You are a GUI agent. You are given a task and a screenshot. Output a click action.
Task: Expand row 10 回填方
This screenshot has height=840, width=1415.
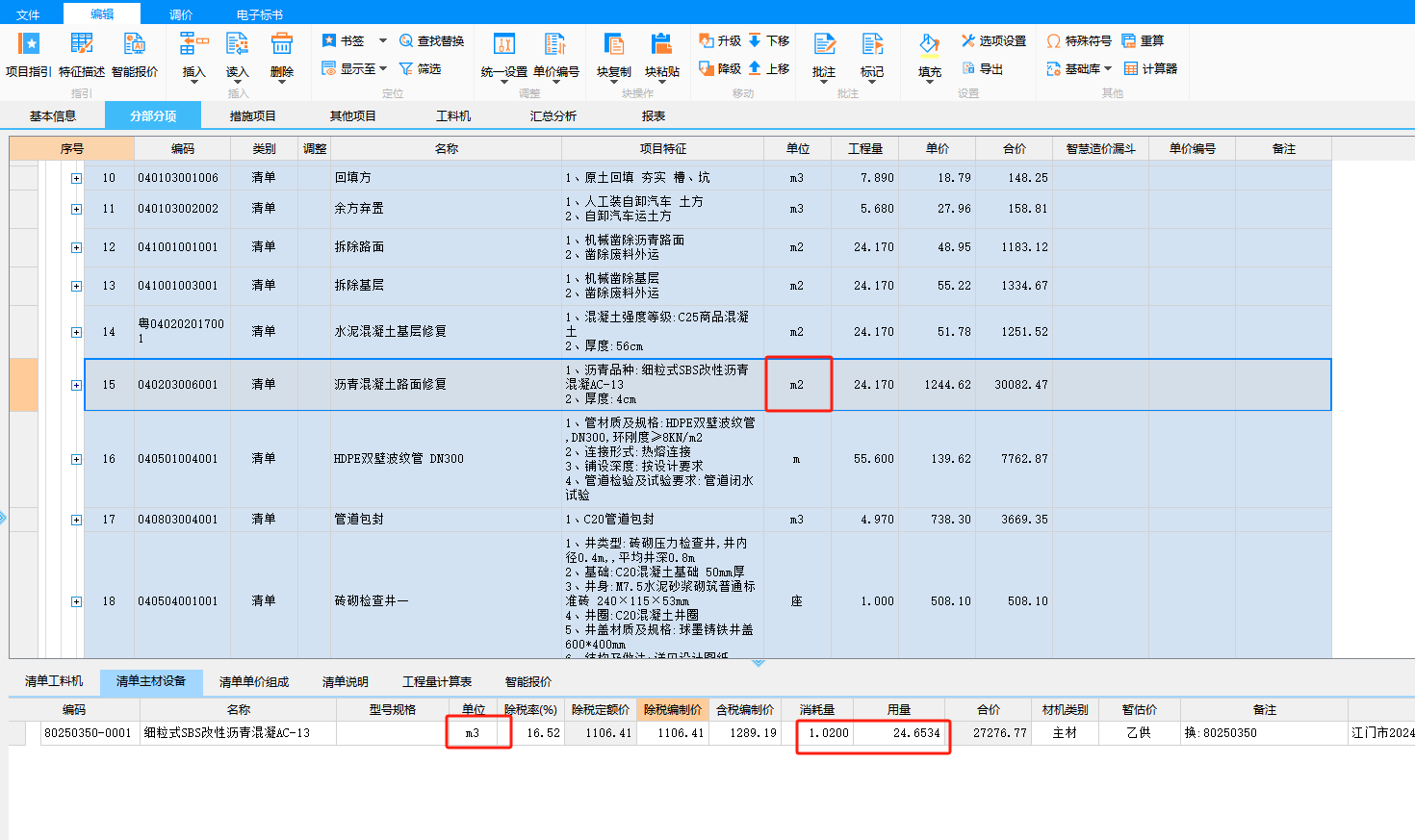[x=76, y=178]
